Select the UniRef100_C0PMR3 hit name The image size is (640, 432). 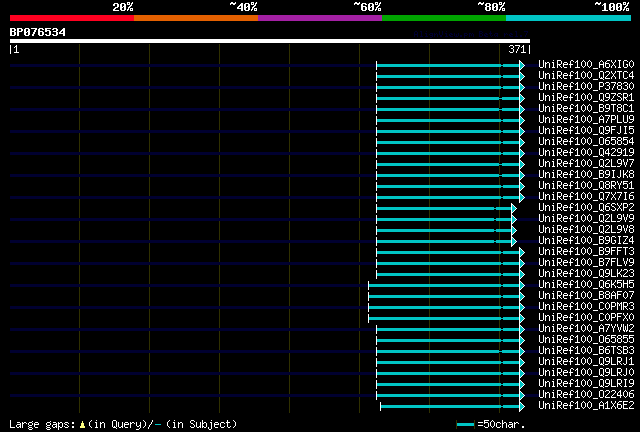pyautogui.click(x=586, y=307)
